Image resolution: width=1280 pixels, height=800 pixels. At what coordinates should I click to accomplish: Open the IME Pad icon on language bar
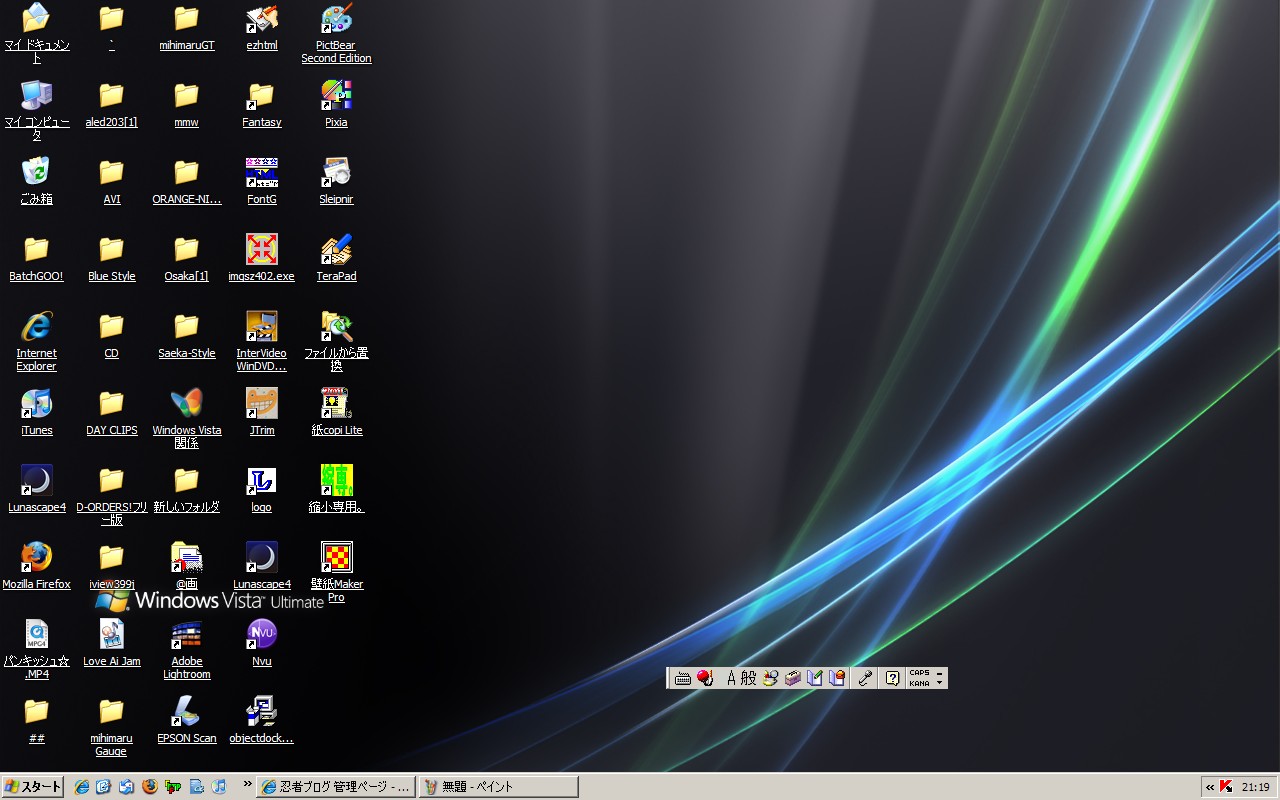click(771, 678)
